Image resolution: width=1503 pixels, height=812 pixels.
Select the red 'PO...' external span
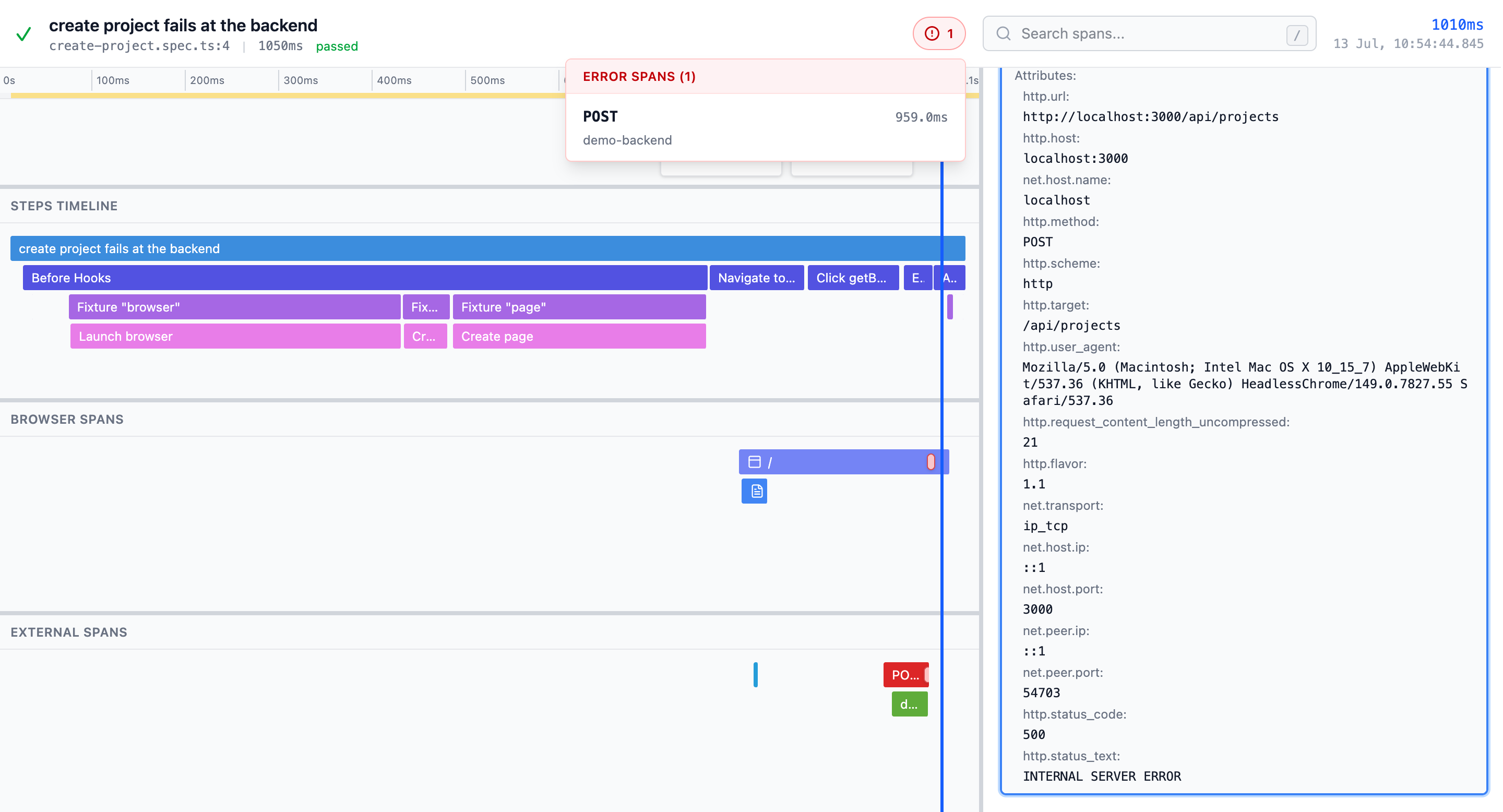(905, 674)
